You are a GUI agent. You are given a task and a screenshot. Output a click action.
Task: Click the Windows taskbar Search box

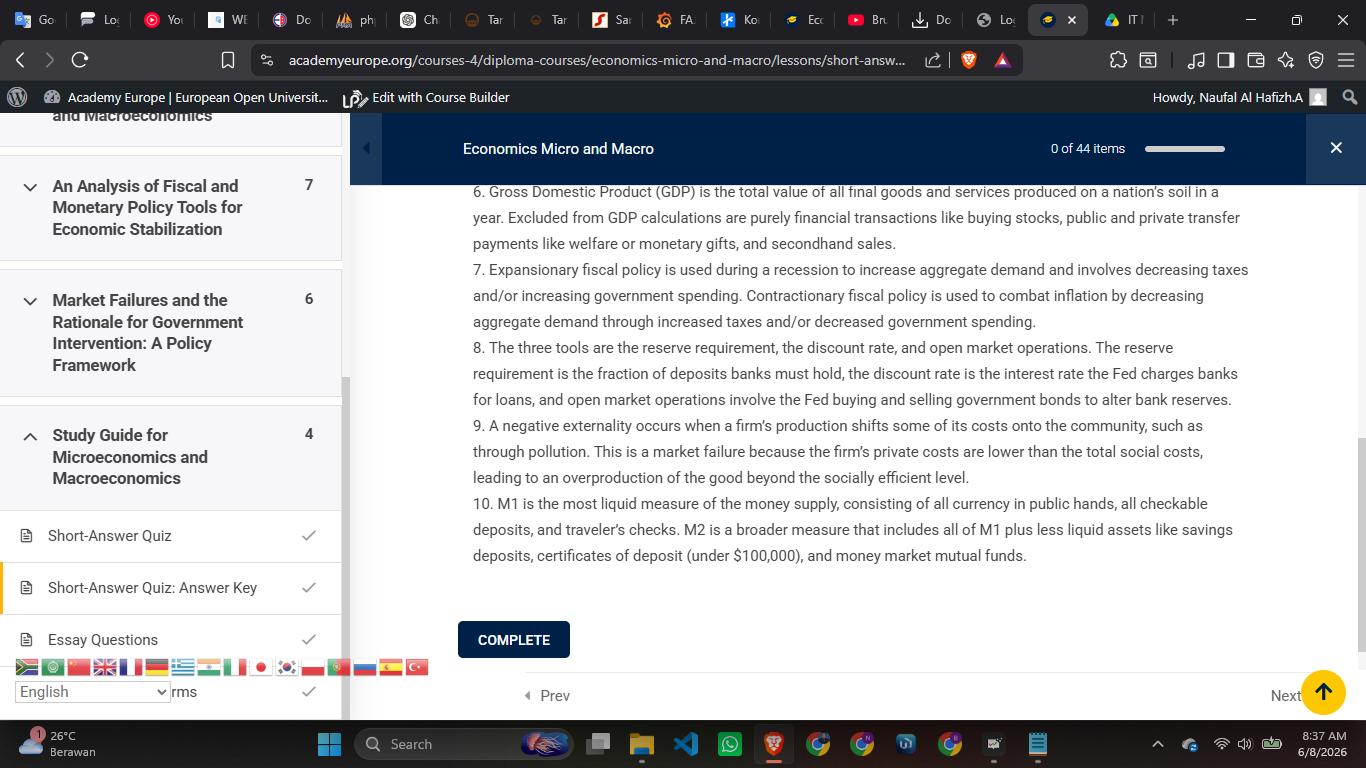click(463, 744)
